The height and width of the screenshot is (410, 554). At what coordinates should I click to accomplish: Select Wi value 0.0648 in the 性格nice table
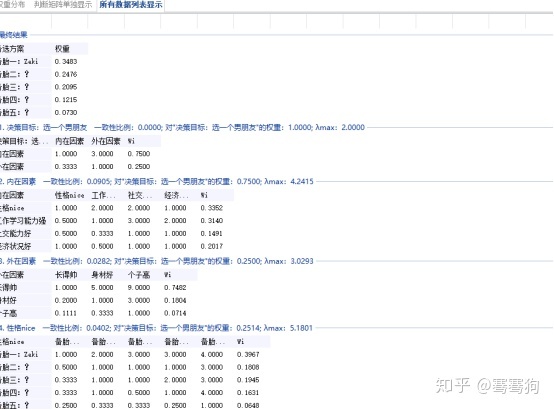tap(248, 405)
